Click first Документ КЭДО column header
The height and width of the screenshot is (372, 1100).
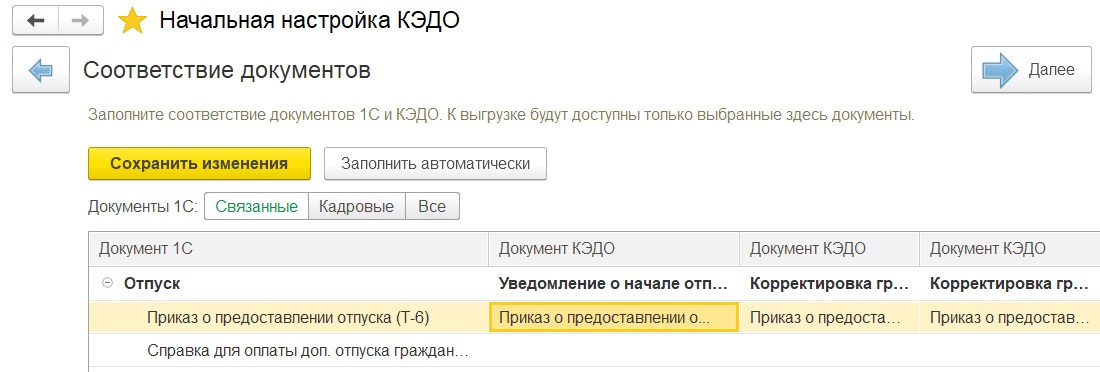click(x=614, y=248)
